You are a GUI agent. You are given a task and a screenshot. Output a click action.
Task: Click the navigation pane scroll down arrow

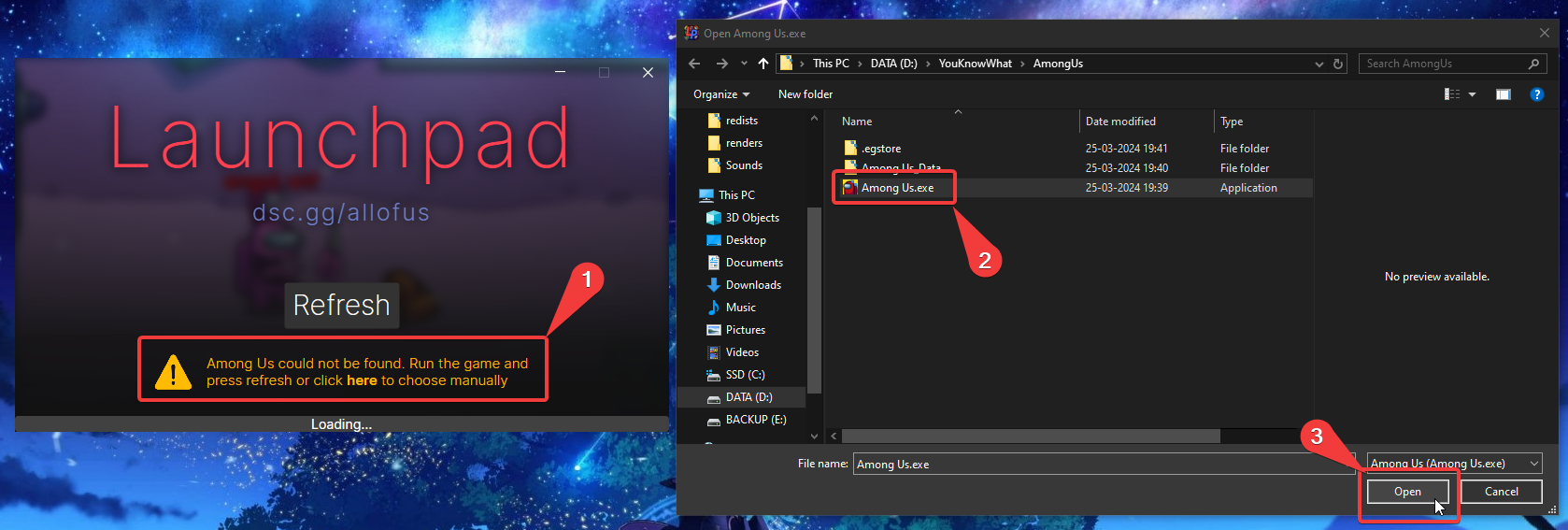click(x=814, y=436)
